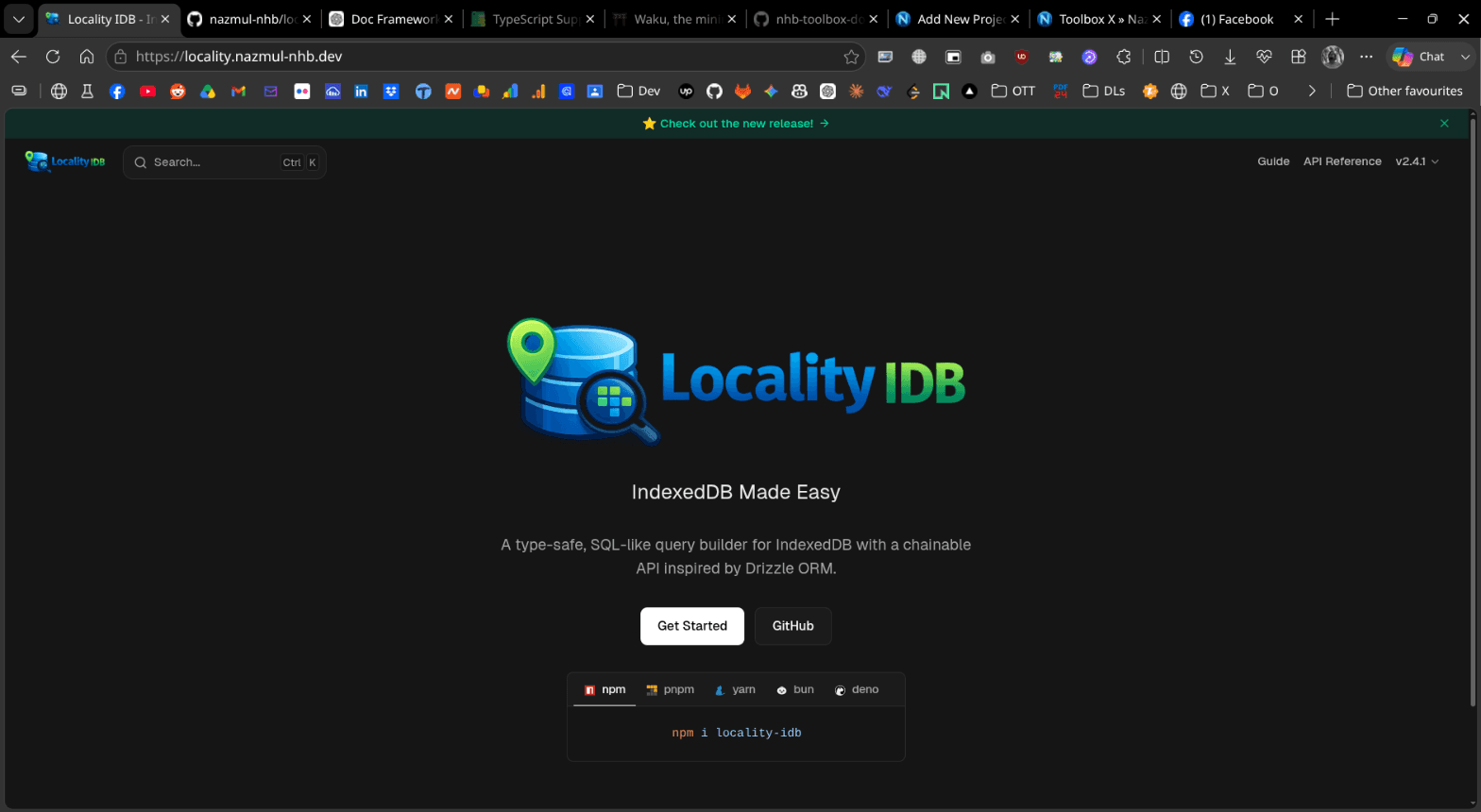This screenshot has width=1481, height=812.
Task: Switch to the Doc Framework tab
Action: click(392, 19)
